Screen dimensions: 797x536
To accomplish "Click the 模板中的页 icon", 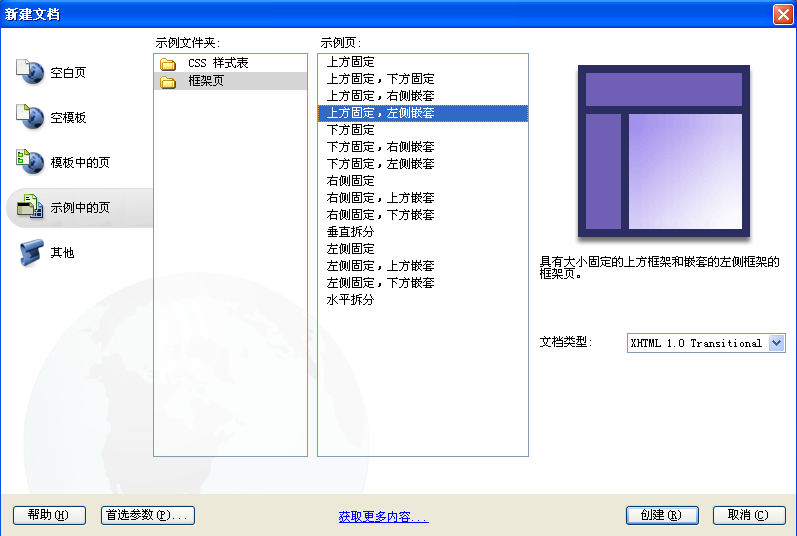I will pyautogui.click(x=30, y=161).
